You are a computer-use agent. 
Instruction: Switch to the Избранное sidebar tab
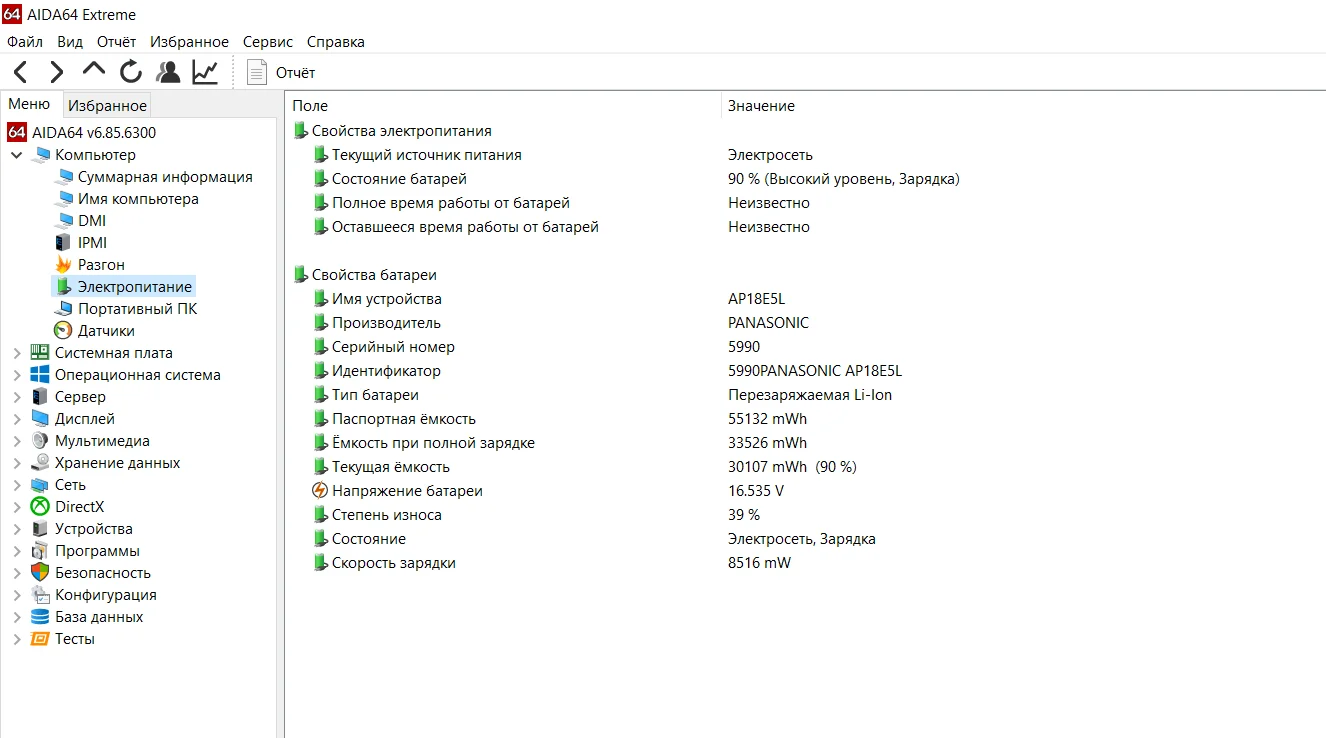[x=107, y=106]
